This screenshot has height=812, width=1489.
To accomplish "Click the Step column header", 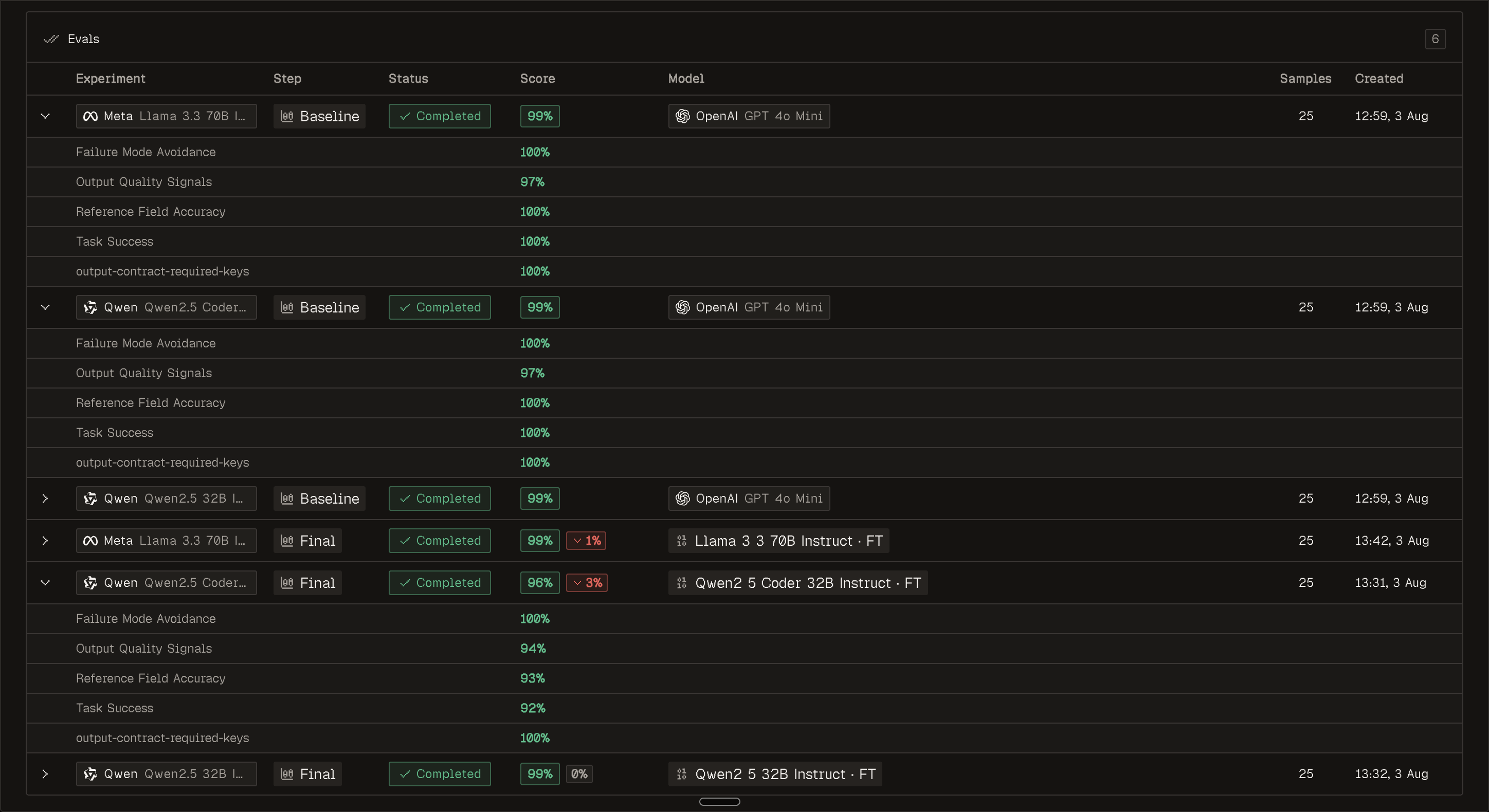I will 287,79.
